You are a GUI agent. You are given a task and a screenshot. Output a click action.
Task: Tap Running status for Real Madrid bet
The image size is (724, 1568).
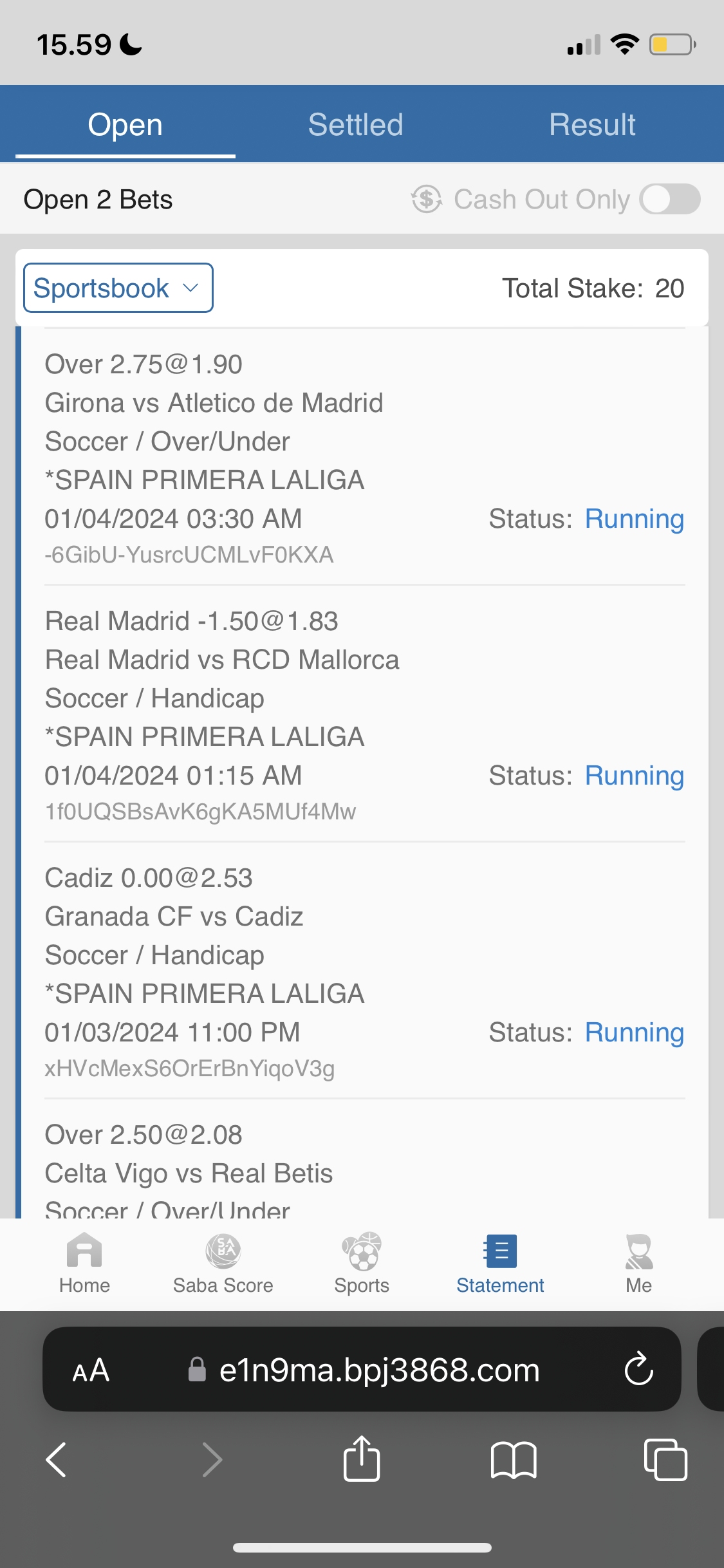tap(634, 776)
